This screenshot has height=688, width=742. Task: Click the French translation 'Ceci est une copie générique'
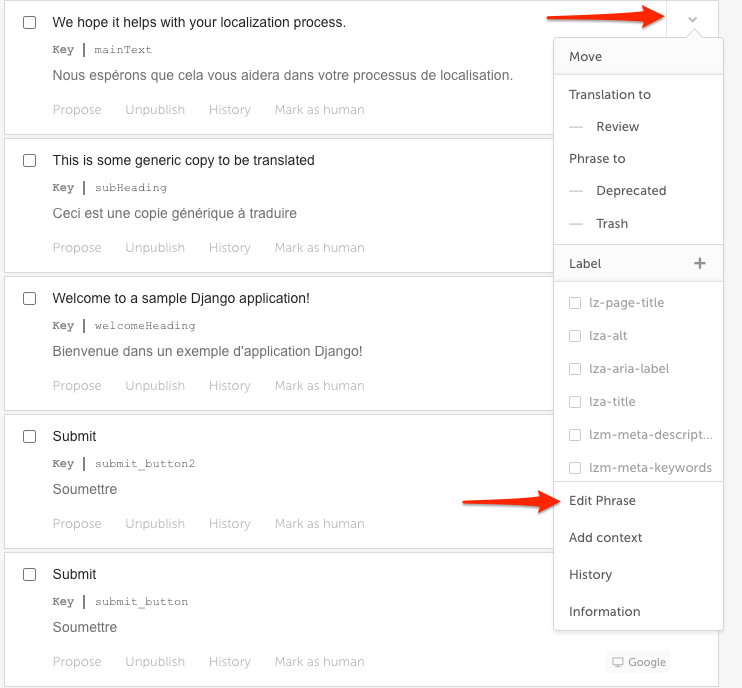point(175,213)
